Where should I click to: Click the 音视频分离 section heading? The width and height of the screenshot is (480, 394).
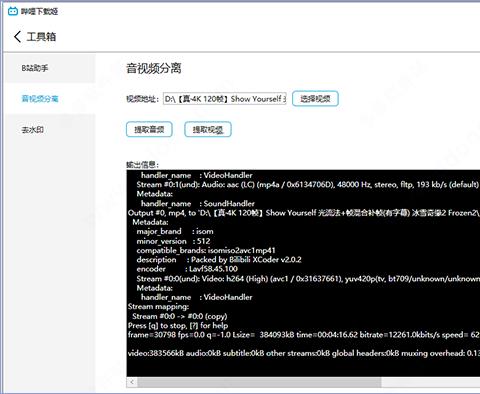[x=154, y=69]
